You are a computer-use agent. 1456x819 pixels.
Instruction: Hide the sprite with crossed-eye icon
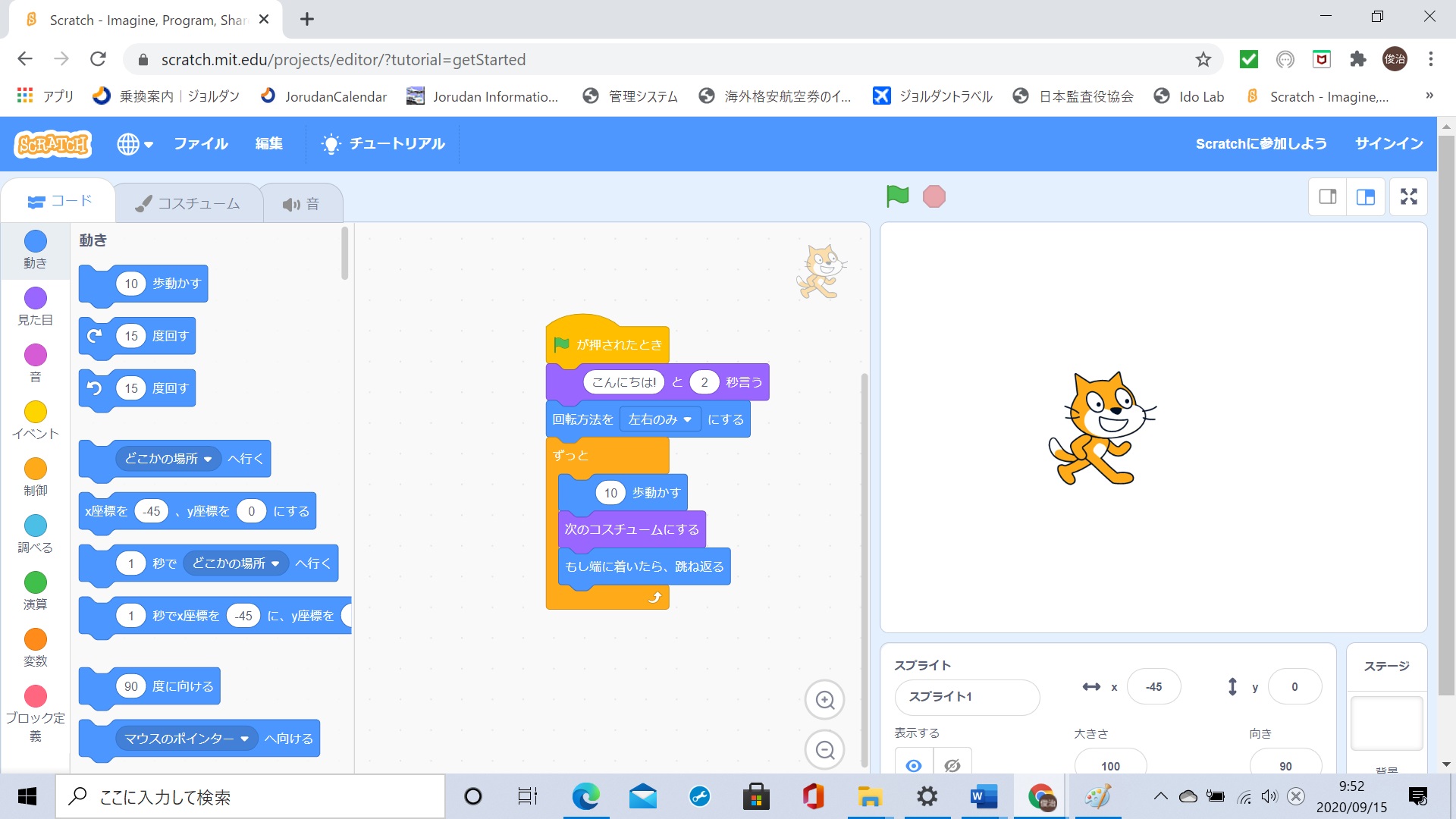(952, 765)
